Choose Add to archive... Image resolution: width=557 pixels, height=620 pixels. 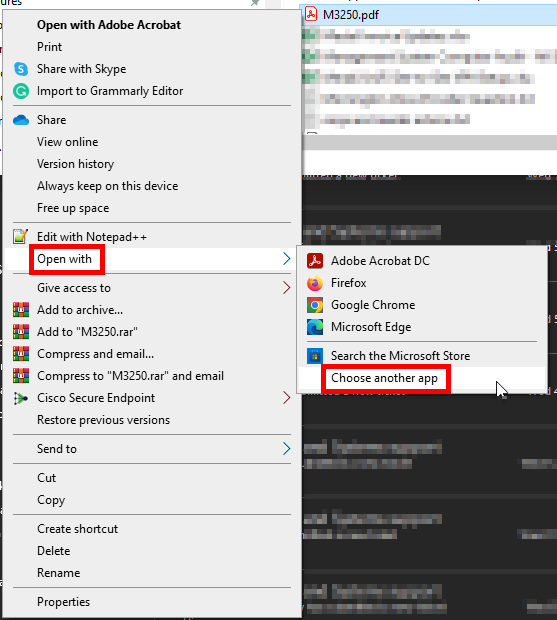pyautogui.click(x=153, y=310)
